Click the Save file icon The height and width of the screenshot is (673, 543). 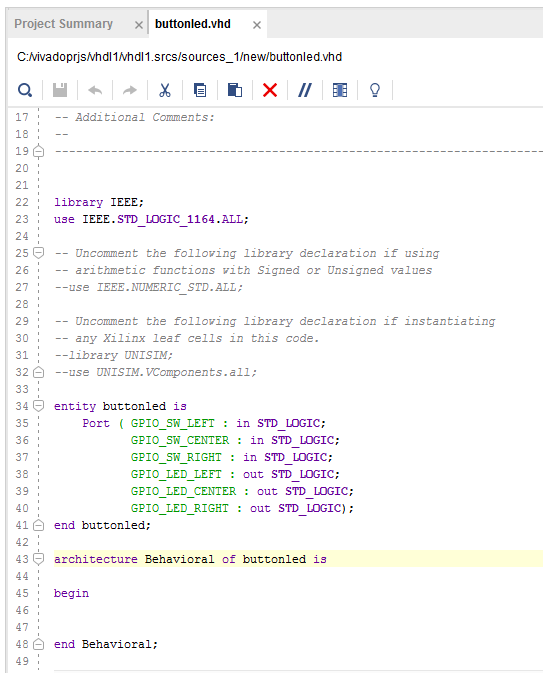(60, 90)
